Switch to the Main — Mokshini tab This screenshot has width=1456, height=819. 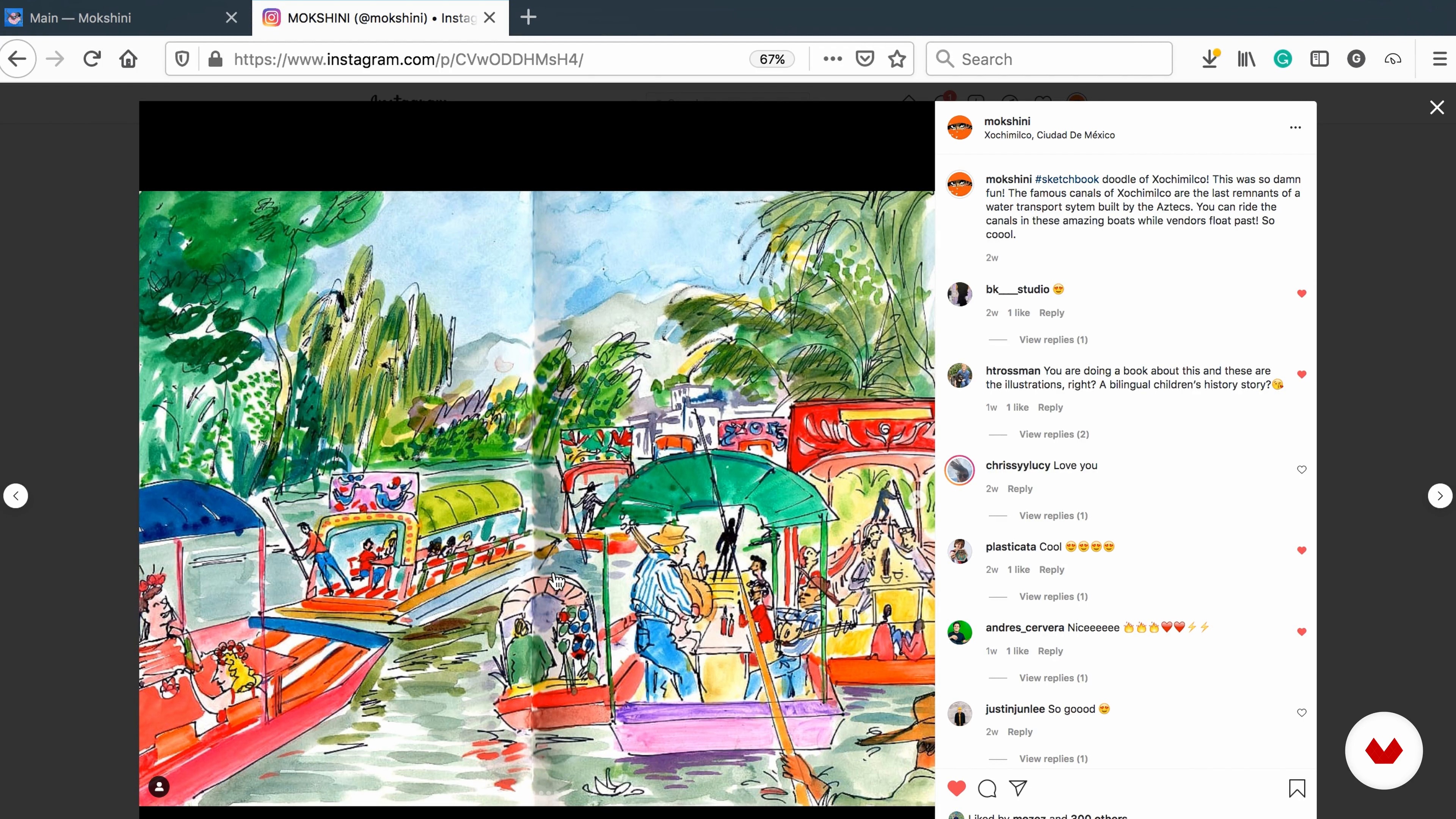point(126,17)
